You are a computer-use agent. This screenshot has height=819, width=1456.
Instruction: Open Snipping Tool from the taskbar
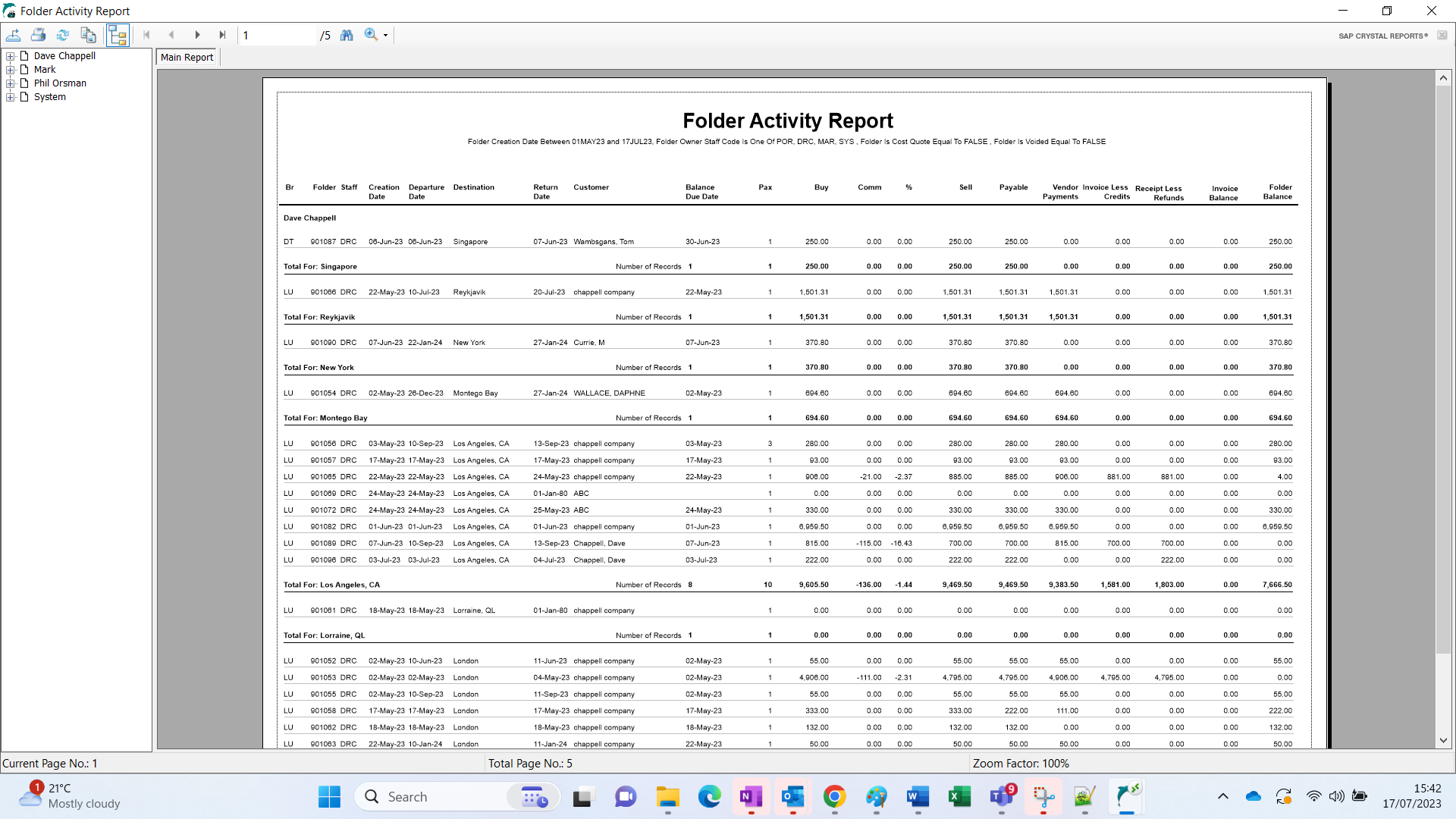coord(1043,797)
